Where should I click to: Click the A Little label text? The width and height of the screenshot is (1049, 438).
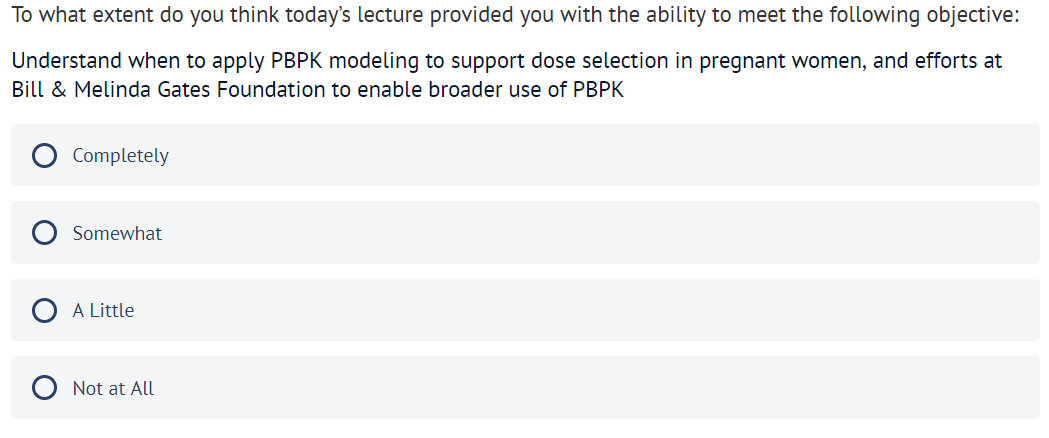(103, 311)
